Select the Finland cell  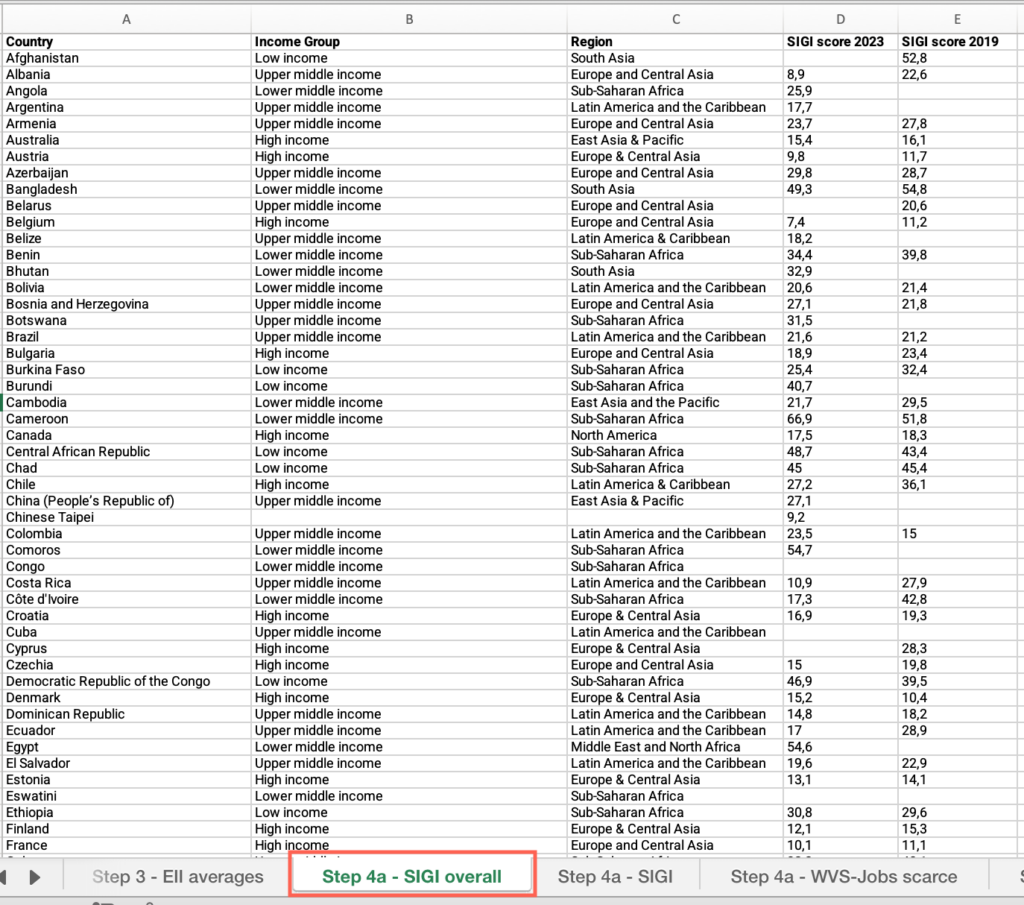pyautogui.click(x=127, y=829)
